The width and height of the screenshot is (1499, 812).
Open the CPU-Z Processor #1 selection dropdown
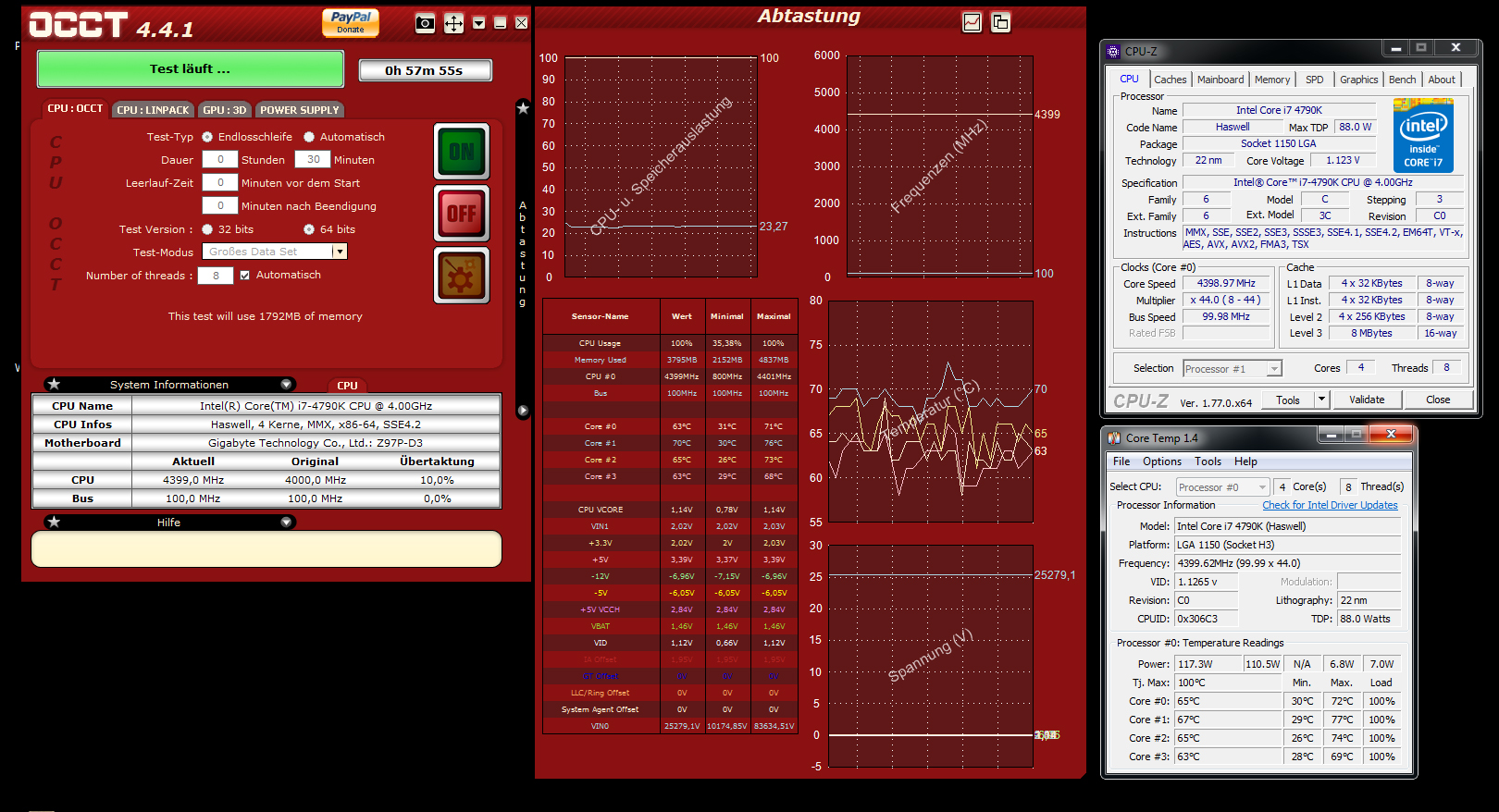[1233, 368]
